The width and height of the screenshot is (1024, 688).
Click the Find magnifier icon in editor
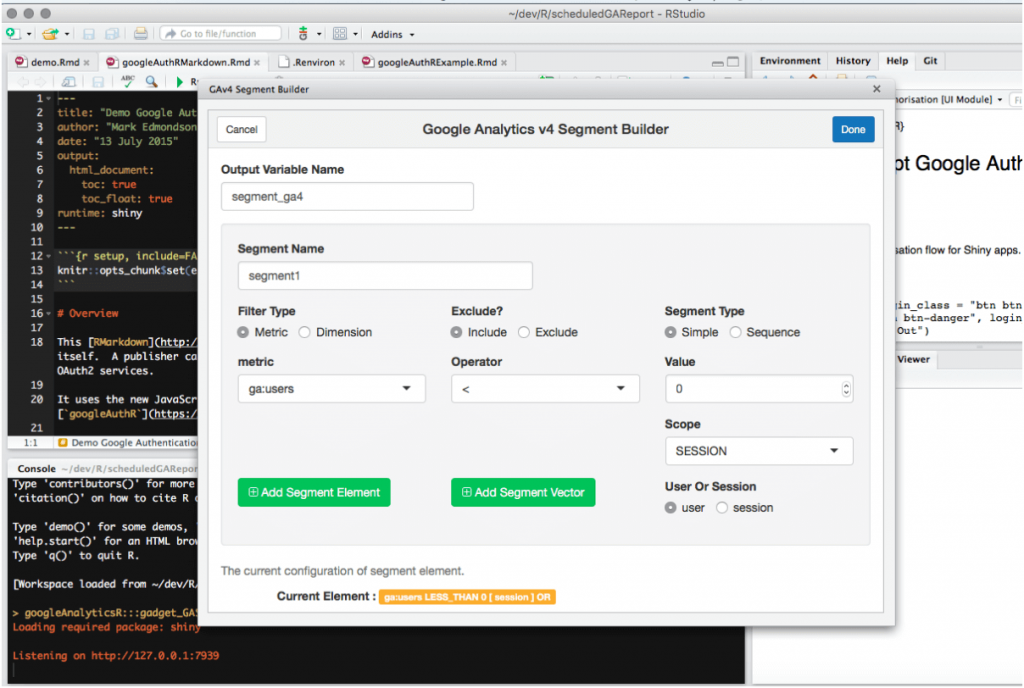click(152, 81)
